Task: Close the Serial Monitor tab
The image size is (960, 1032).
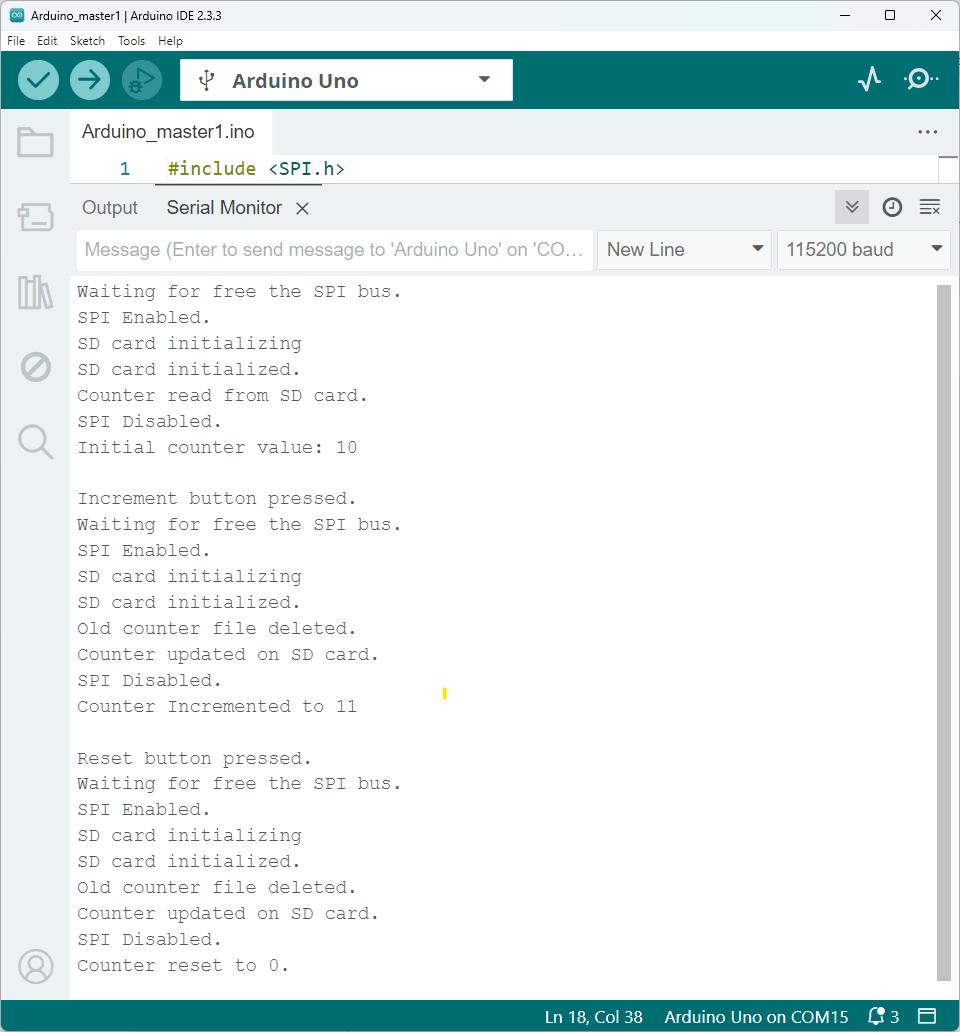Action: coord(302,209)
